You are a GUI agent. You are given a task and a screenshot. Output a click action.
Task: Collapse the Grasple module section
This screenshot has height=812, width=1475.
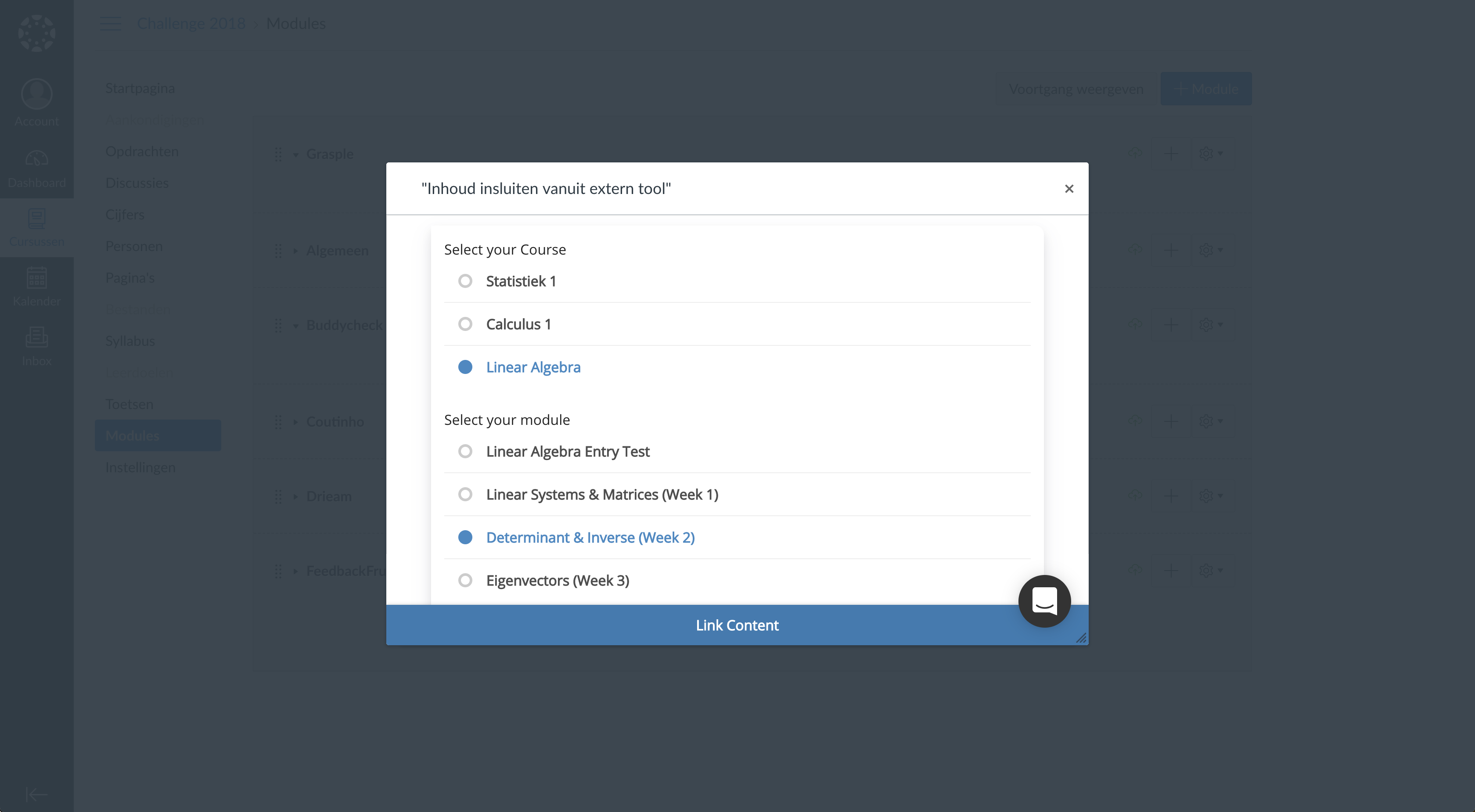[296, 154]
